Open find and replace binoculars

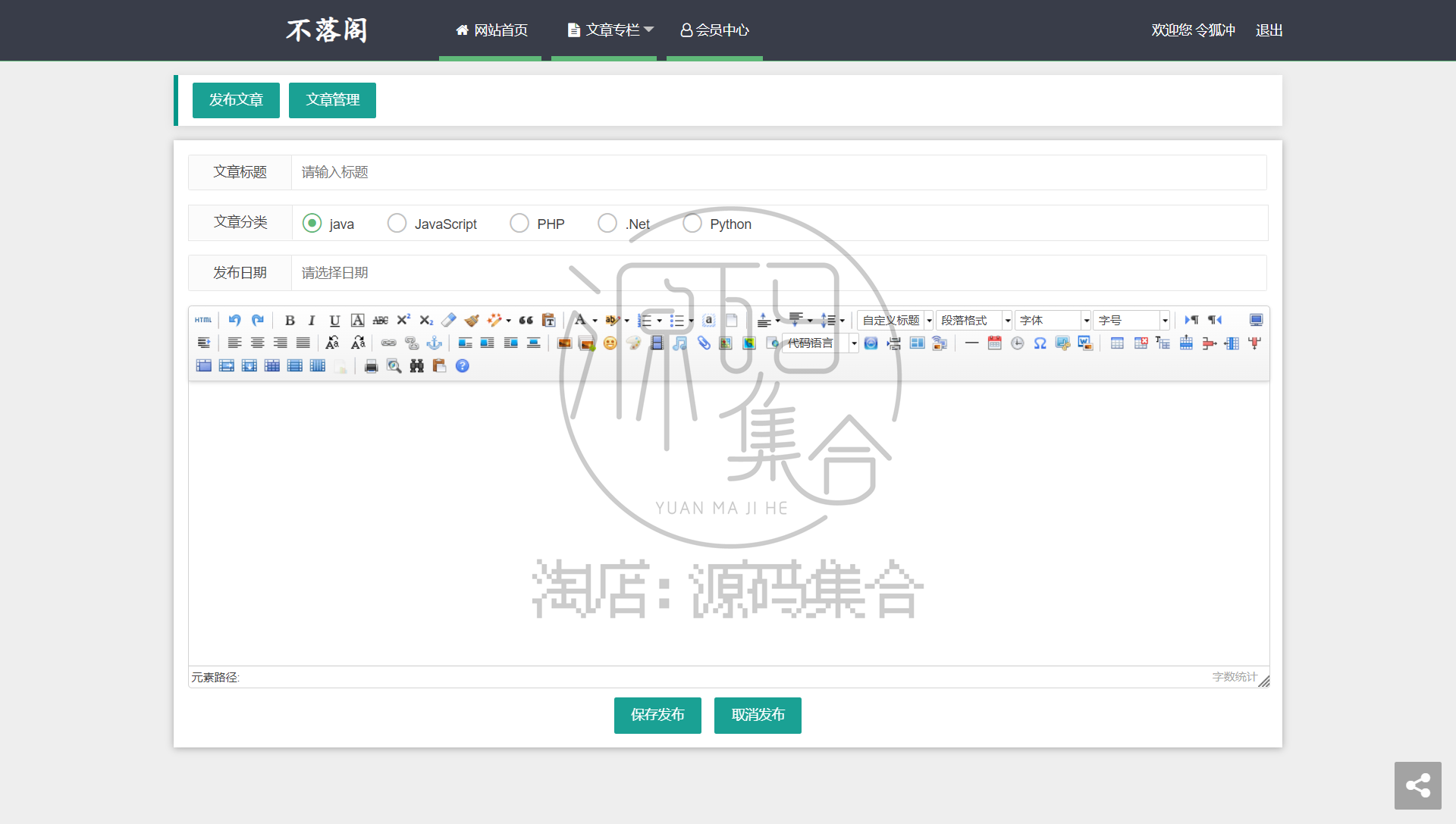pyautogui.click(x=417, y=366)
